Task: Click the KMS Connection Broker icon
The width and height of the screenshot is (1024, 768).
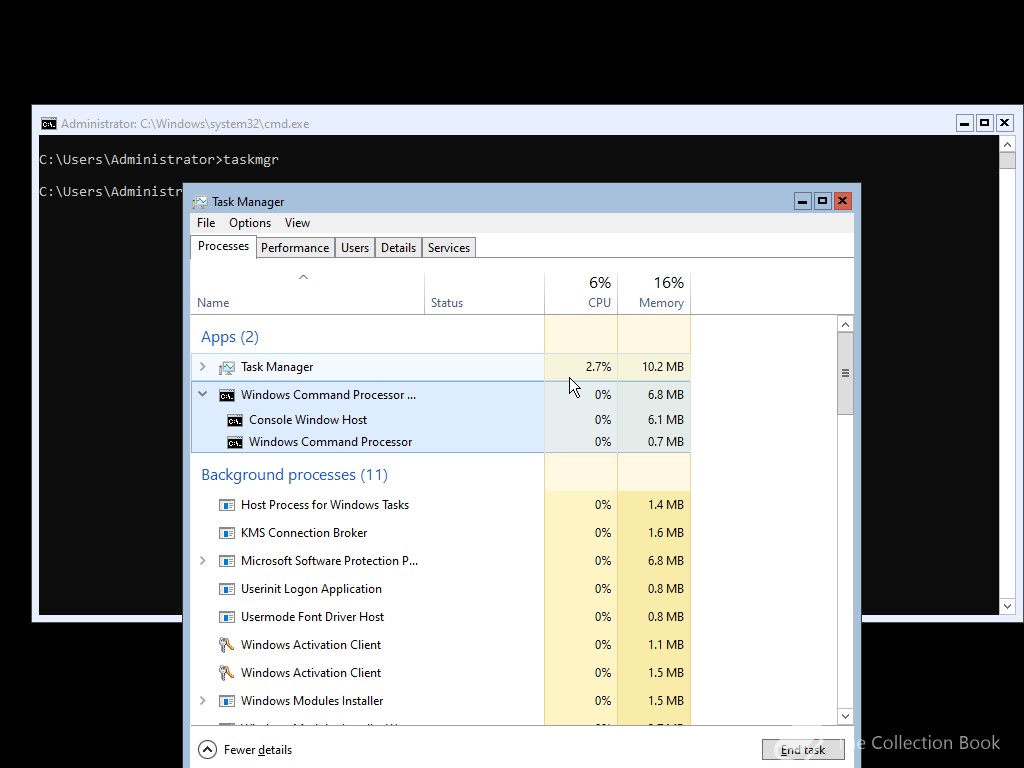Action: [227, 533]
